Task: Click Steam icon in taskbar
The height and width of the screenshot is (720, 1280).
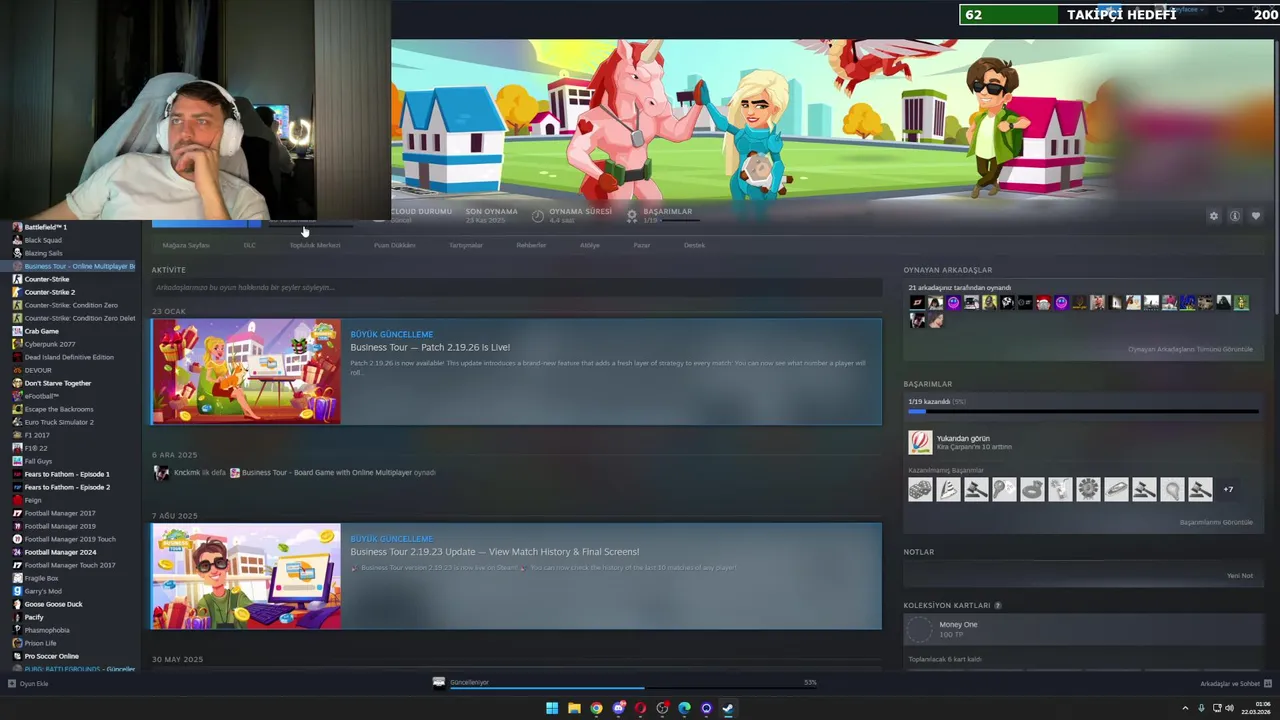Action: [728, 708]
